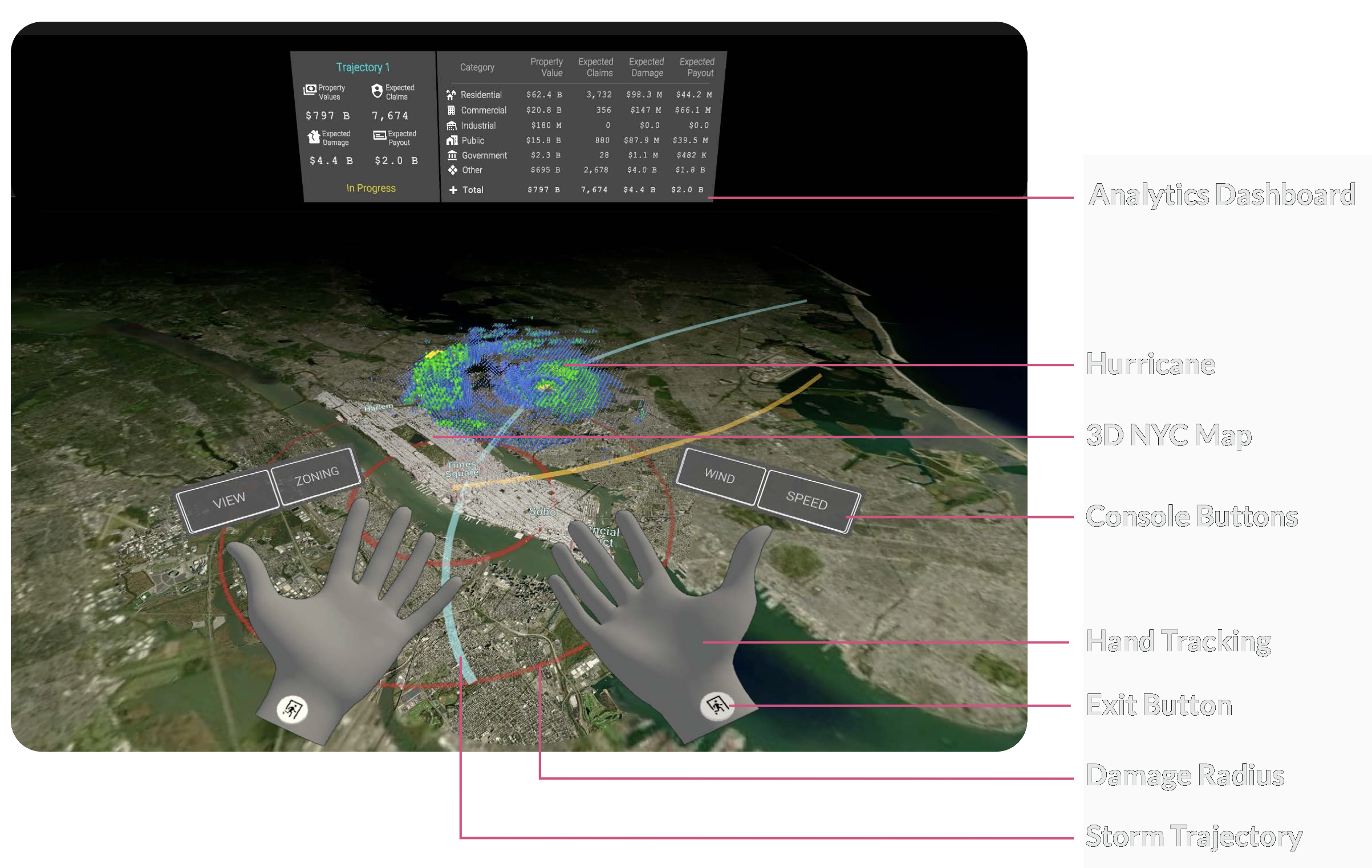The height and width of the screenshot is (868, 1372).
Task: Toggle the ZONING console button
Action: click(317, 476)
